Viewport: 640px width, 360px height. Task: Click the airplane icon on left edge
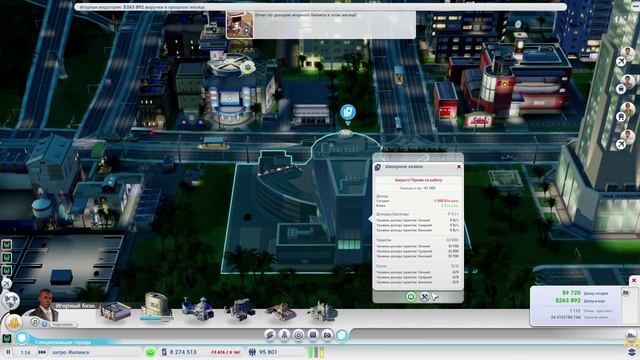pyautogui.click(x=6, y=283)
